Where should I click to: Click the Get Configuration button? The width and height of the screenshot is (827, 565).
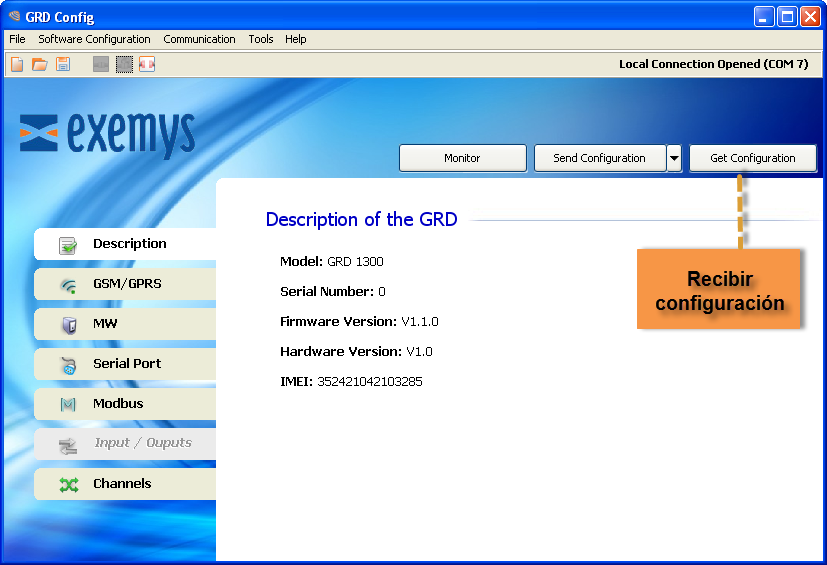pos(752,158)
